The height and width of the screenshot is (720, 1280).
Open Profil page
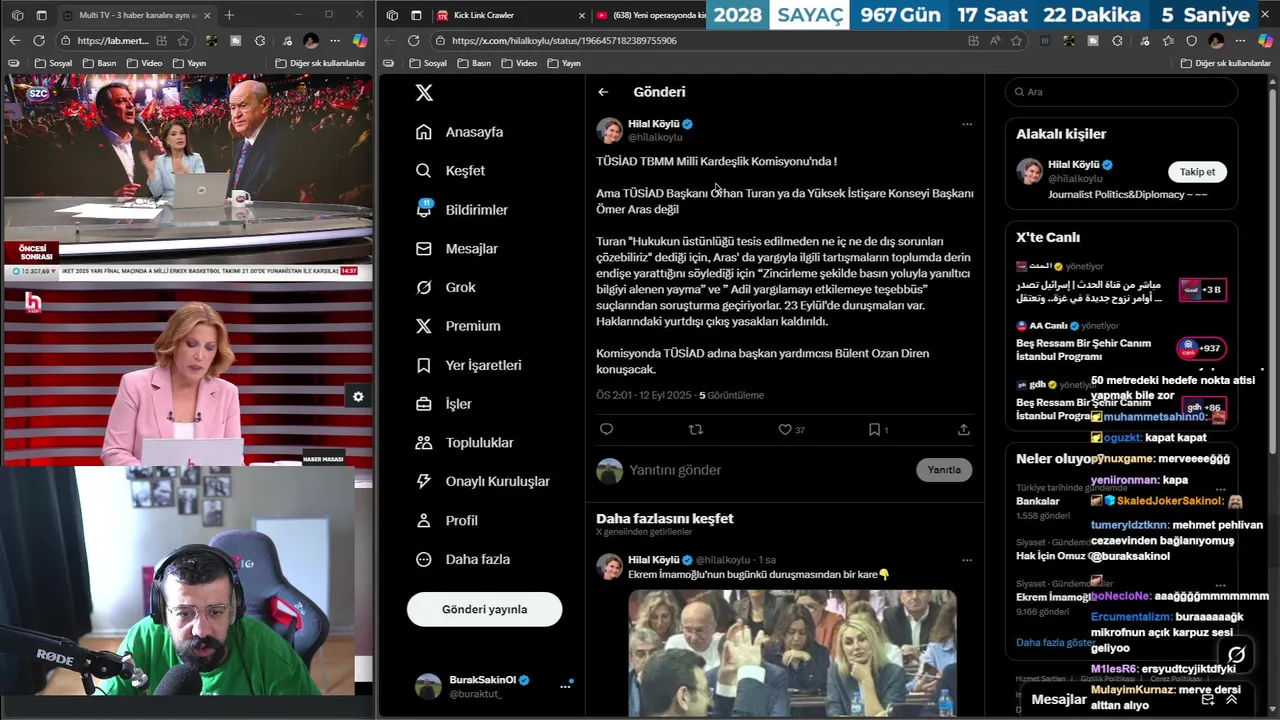pyautogui.click(x=446, y=520)
